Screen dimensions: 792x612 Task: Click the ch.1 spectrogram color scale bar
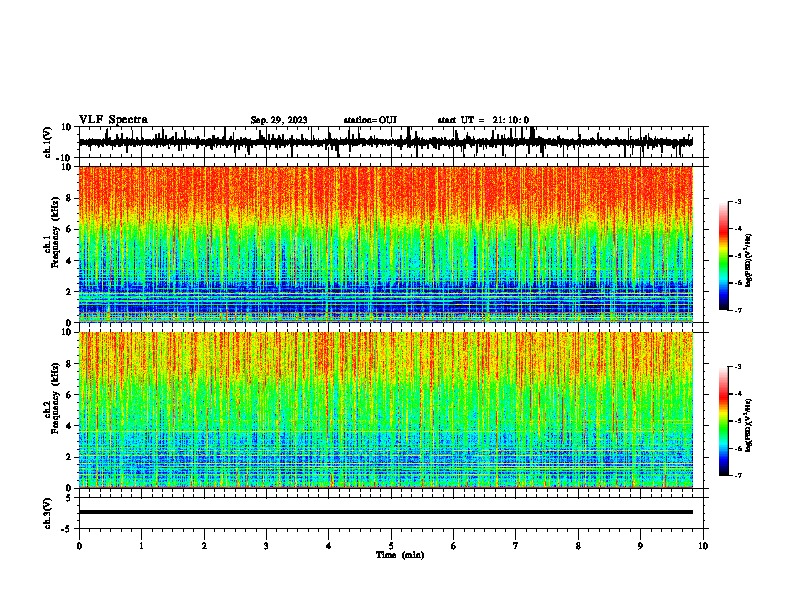click(724, 256)
